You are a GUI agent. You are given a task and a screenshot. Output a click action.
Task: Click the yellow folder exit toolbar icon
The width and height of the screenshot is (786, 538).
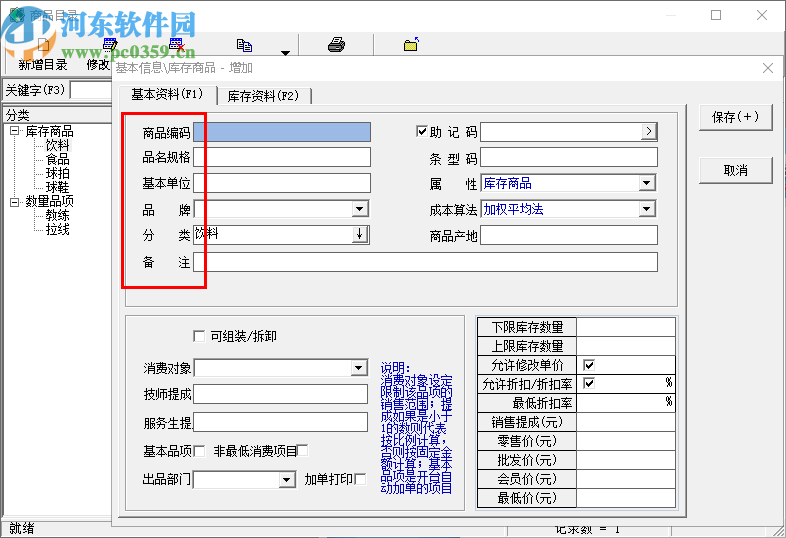411,45
